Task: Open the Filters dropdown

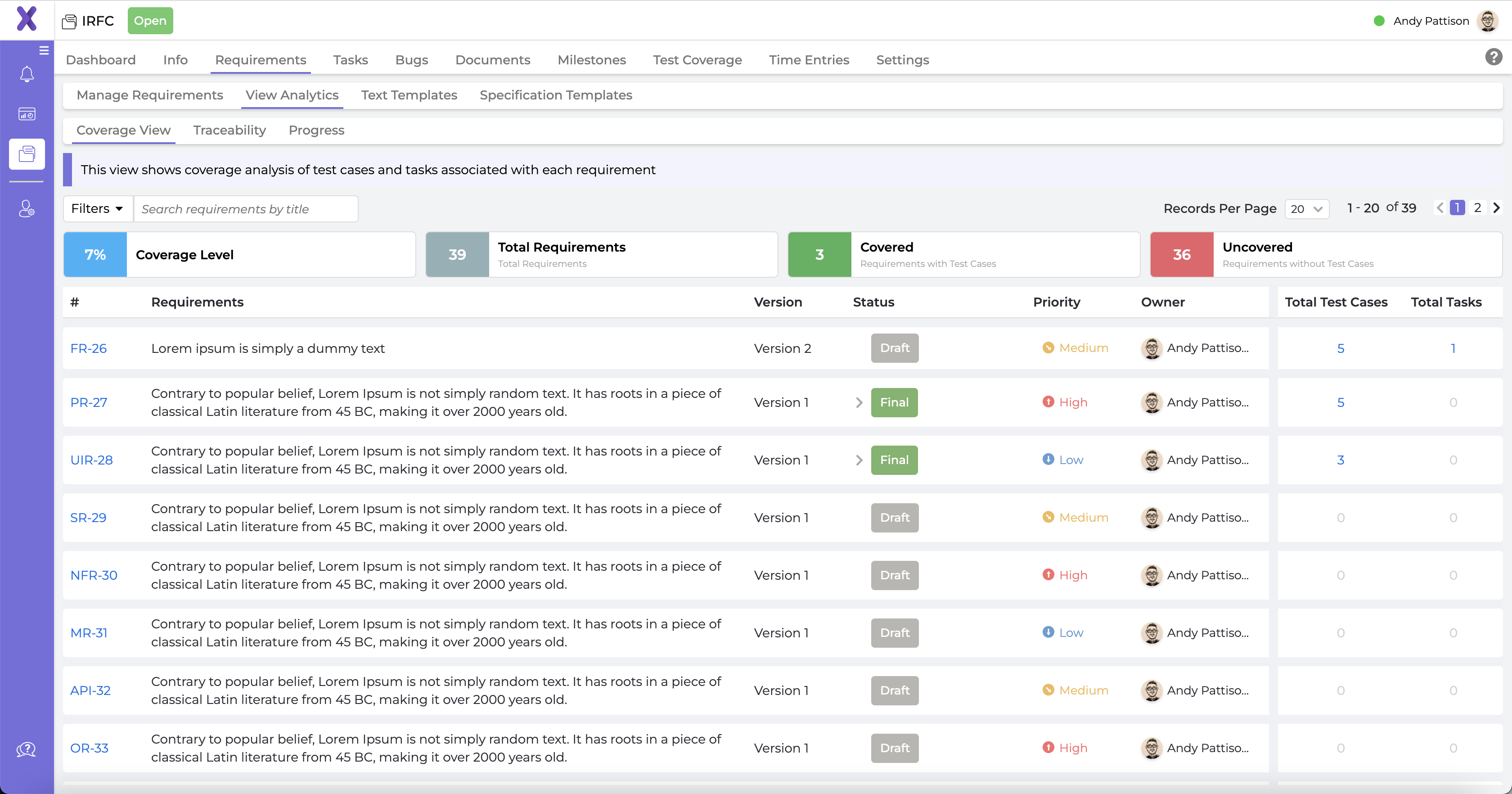Action: pos(97,208)
